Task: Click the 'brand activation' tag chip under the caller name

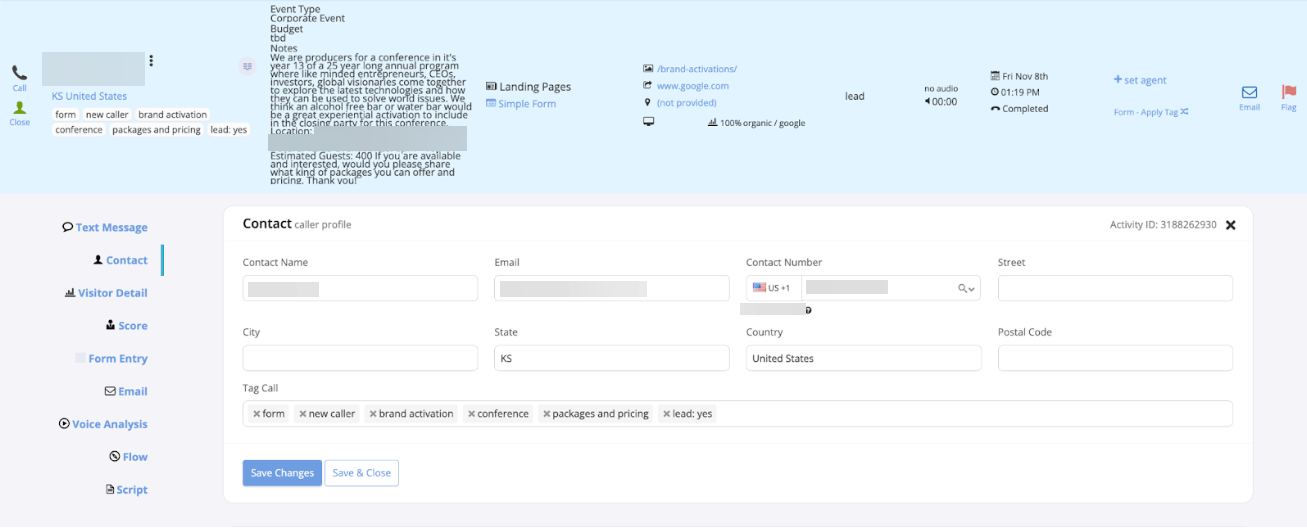Action: (x=173, y=115)
